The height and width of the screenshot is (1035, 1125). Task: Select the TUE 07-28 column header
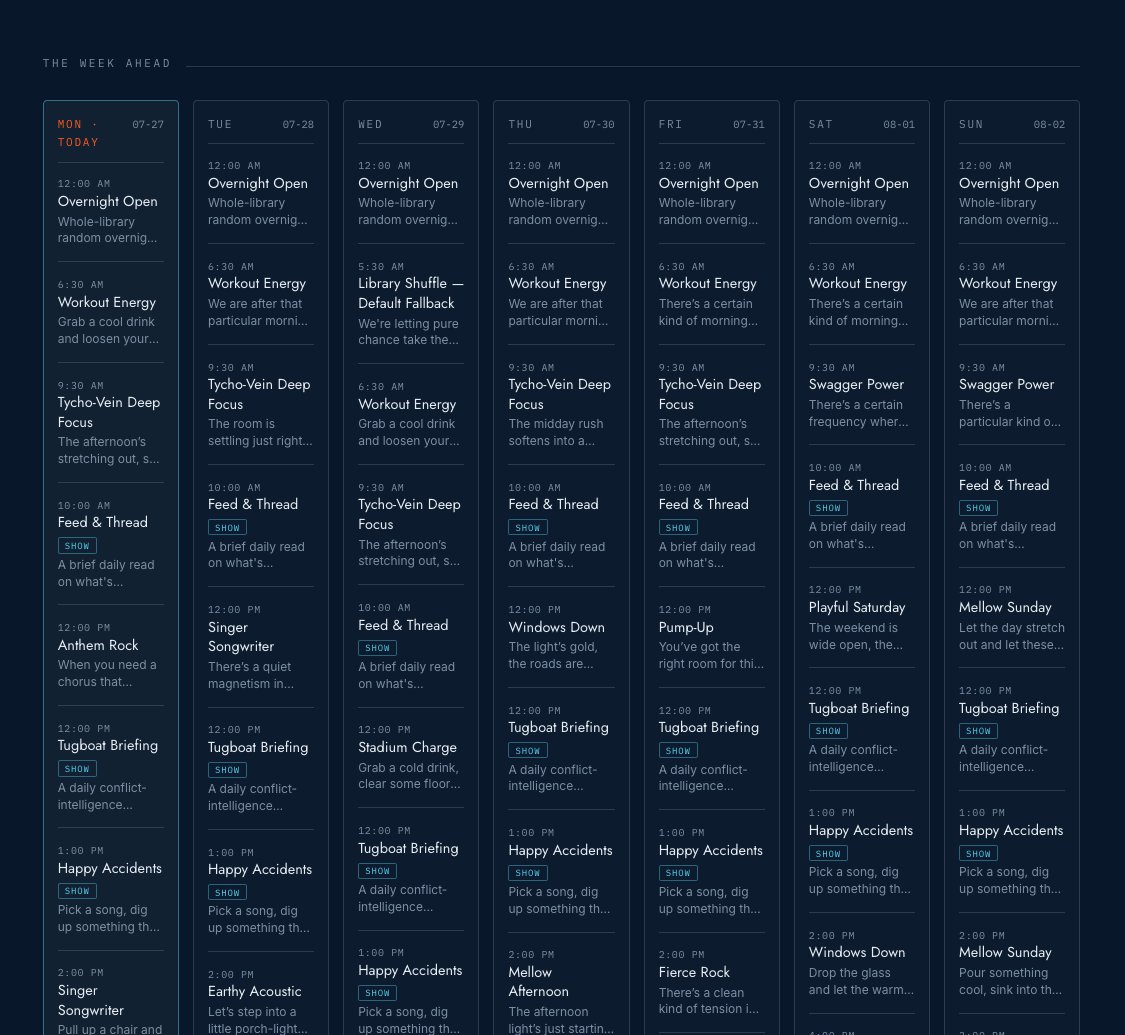point(260,124)
